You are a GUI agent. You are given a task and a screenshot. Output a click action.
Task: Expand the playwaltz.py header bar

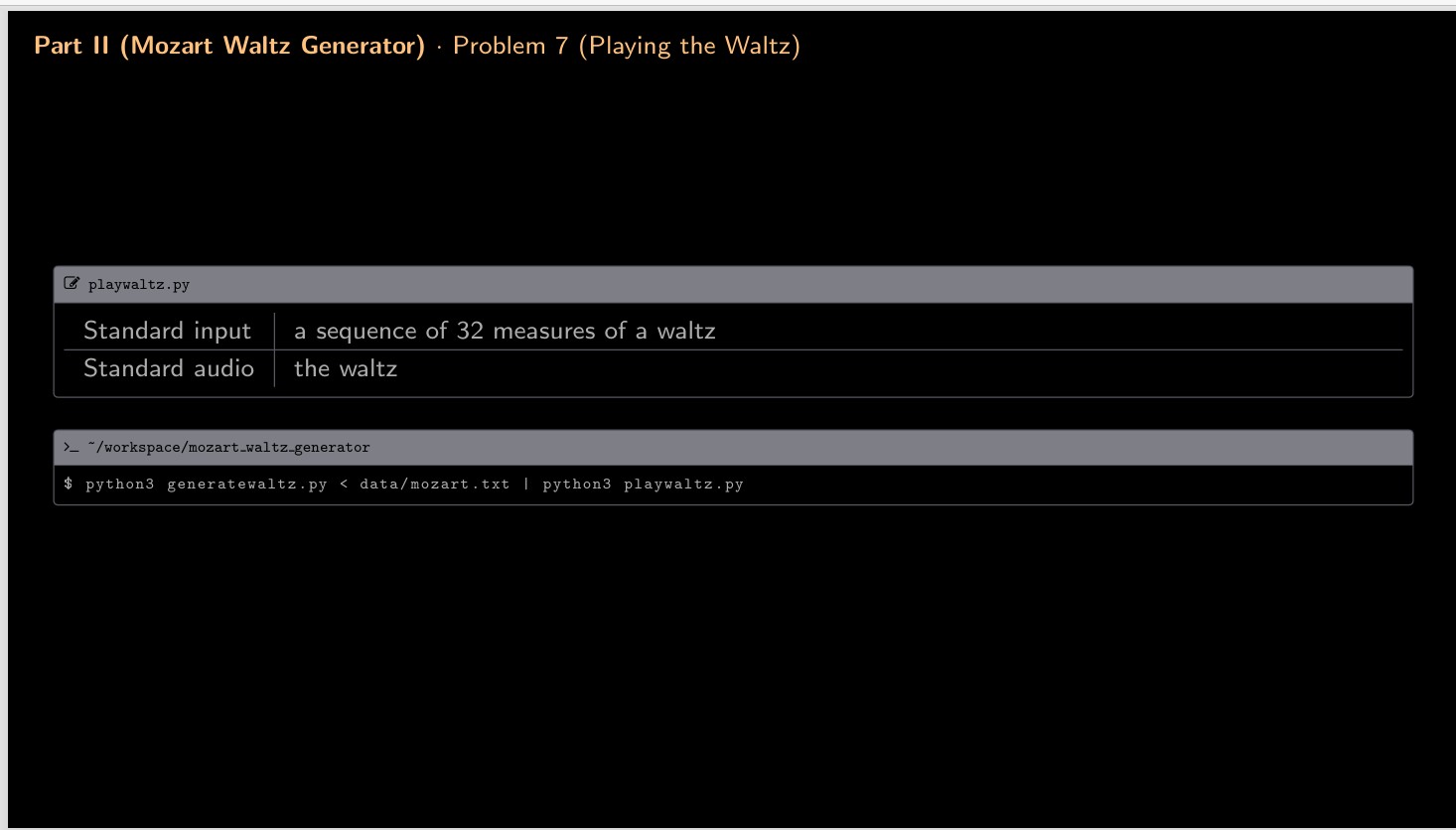732,284
